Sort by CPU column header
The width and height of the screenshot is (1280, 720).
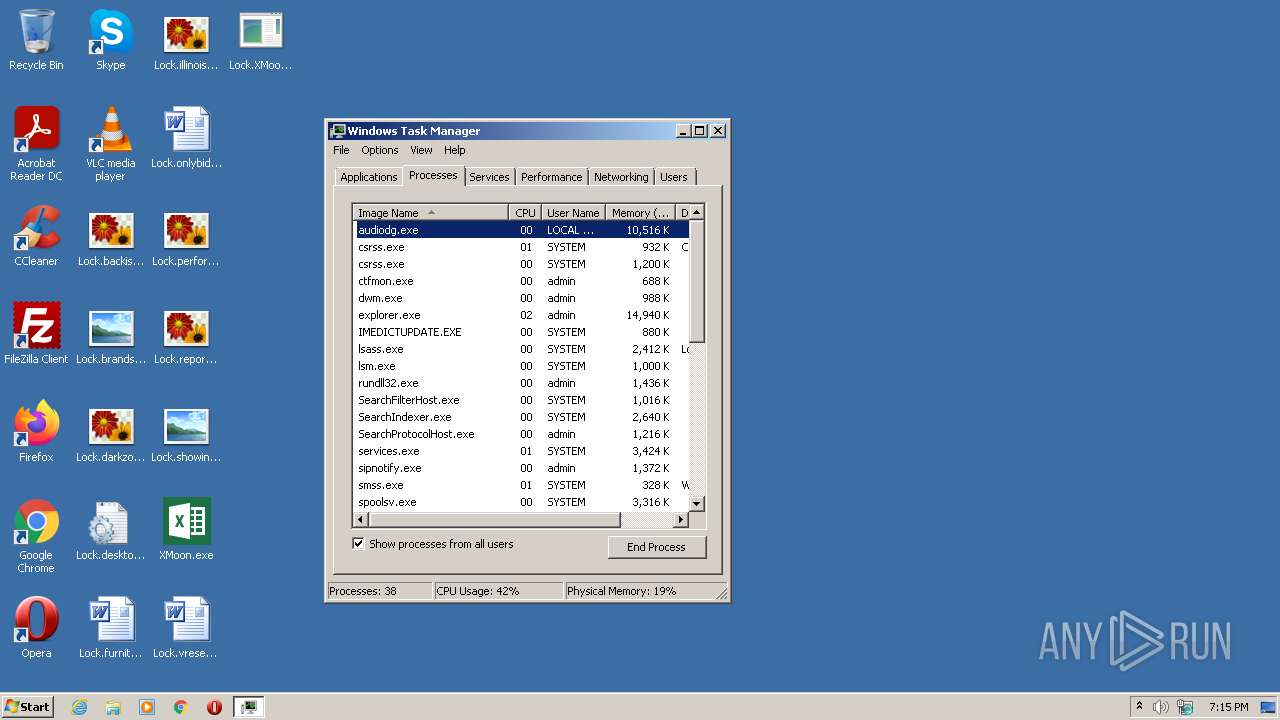pos(525,213)
